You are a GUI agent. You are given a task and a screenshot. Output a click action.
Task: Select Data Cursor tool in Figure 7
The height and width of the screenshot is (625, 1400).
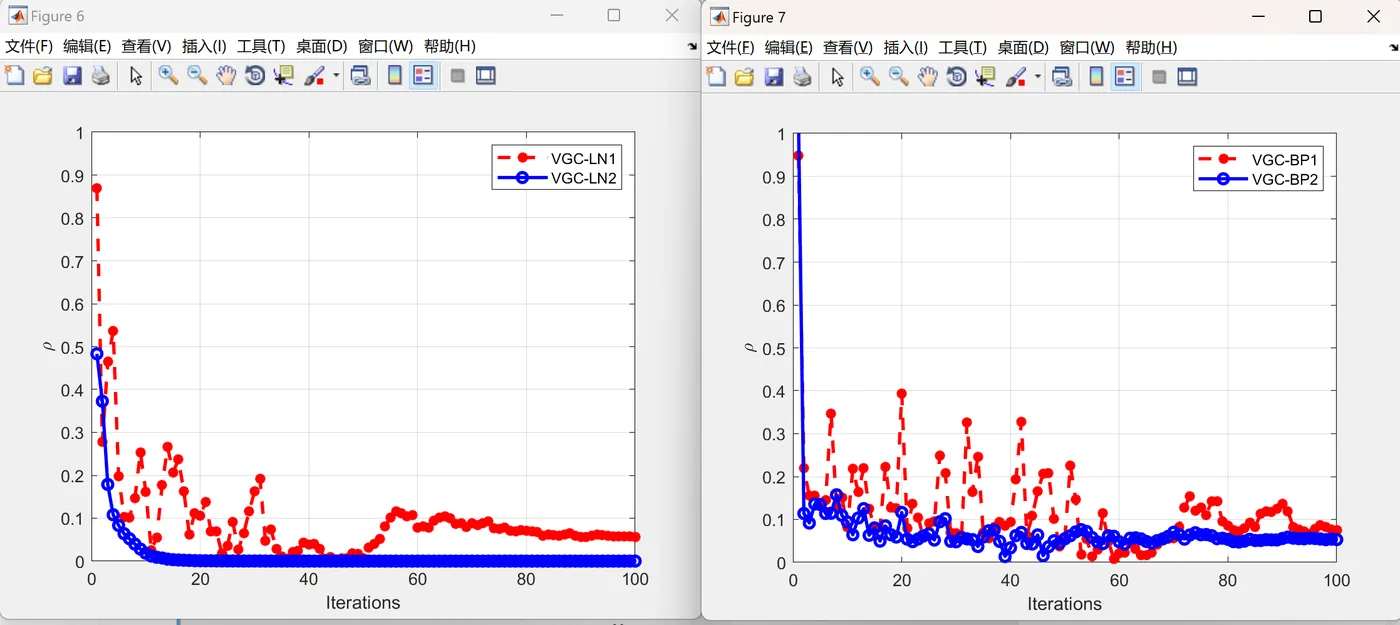pyautogui.click(x=986, y=76)
